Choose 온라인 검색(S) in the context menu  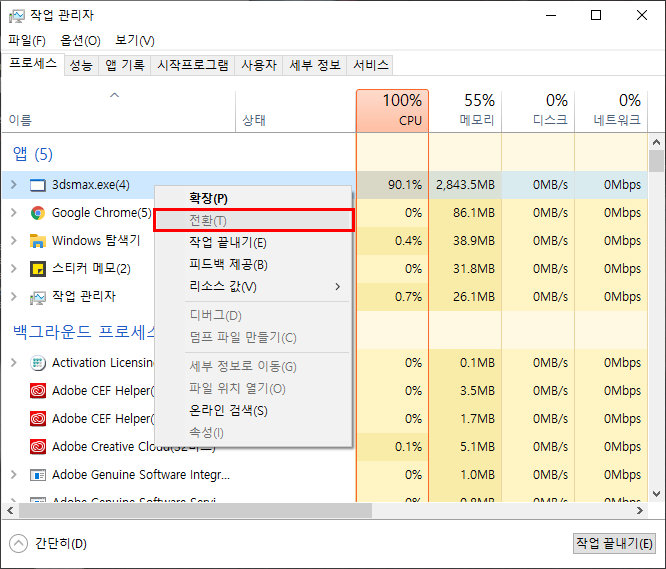[x=253, y=411]
